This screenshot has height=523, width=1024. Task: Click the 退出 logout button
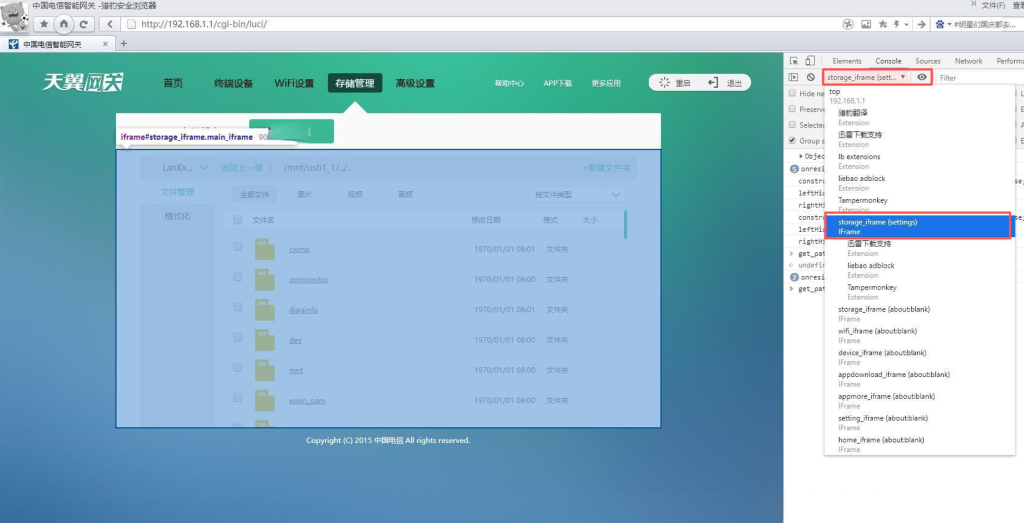point(725,83)
